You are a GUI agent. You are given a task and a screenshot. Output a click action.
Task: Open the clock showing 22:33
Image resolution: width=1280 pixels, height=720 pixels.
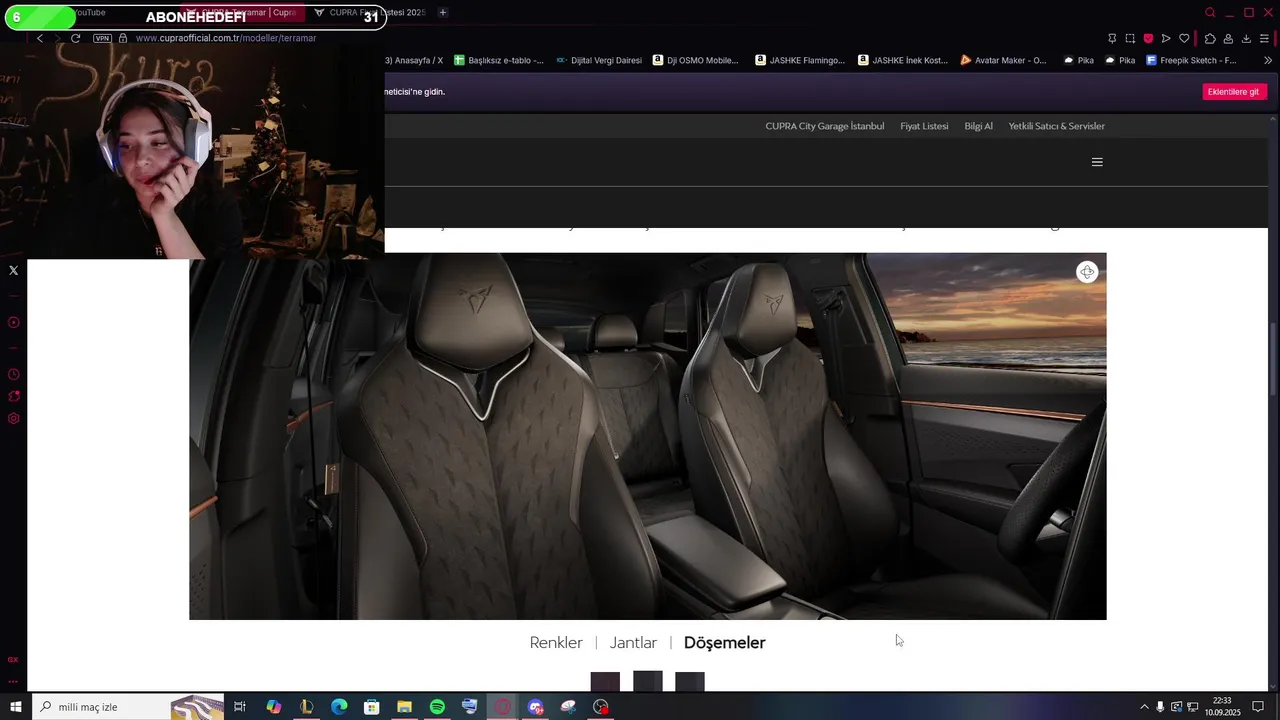pyautogui.click(x=1222, y=707)
